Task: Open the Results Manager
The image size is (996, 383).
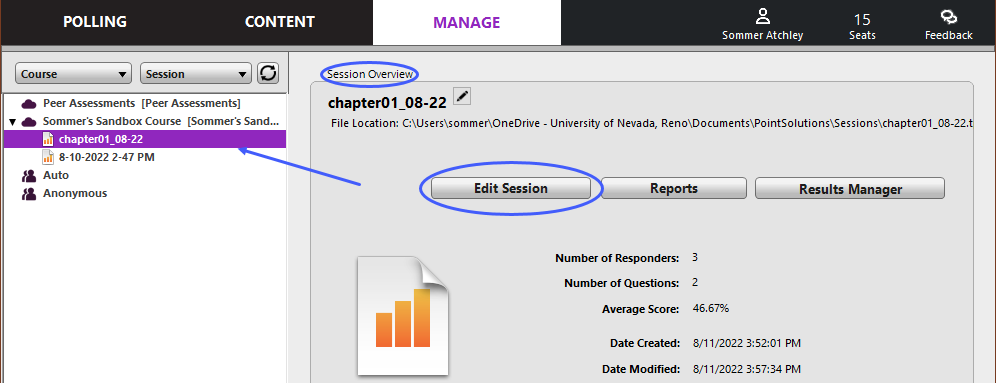Action: 850,189
